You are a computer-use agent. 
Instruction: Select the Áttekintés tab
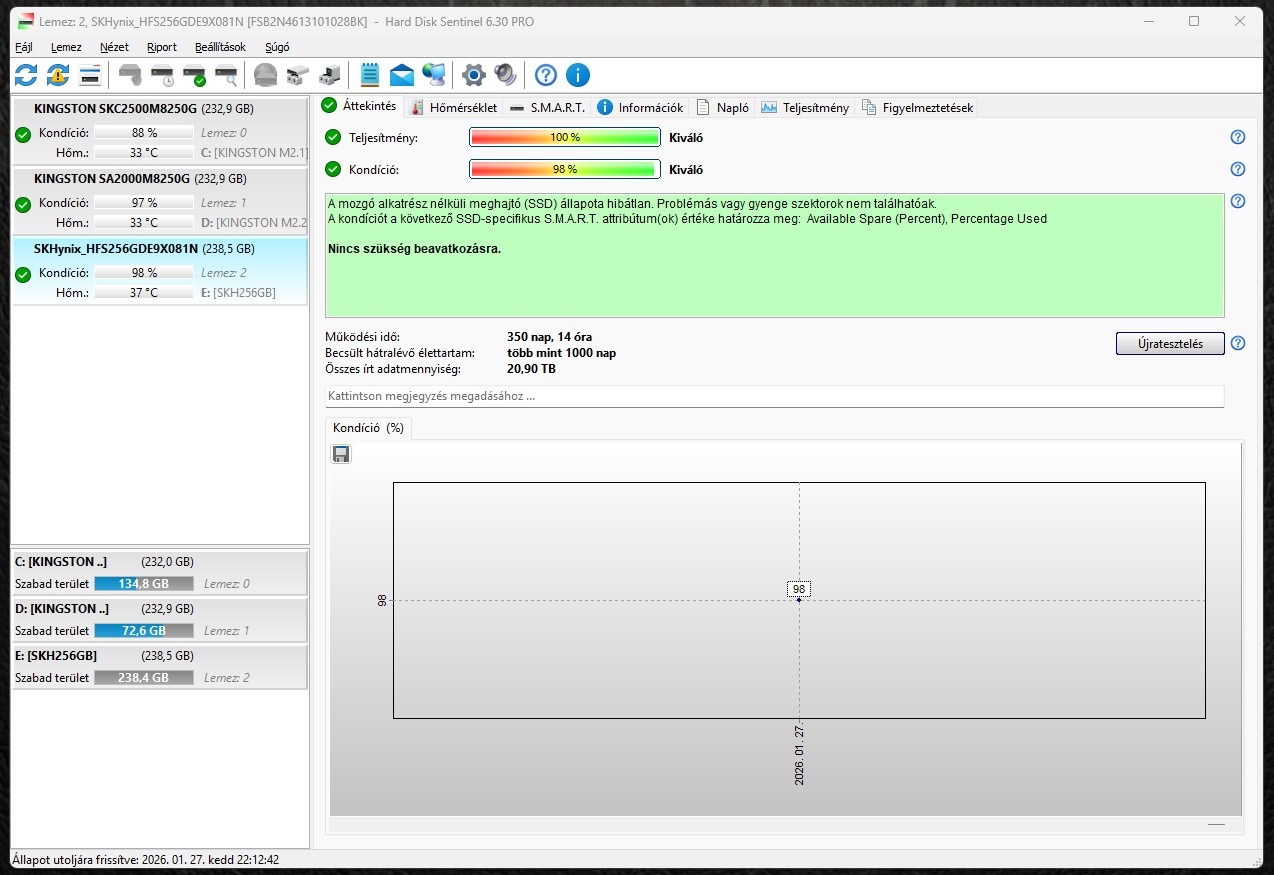(x=360, y=106)
